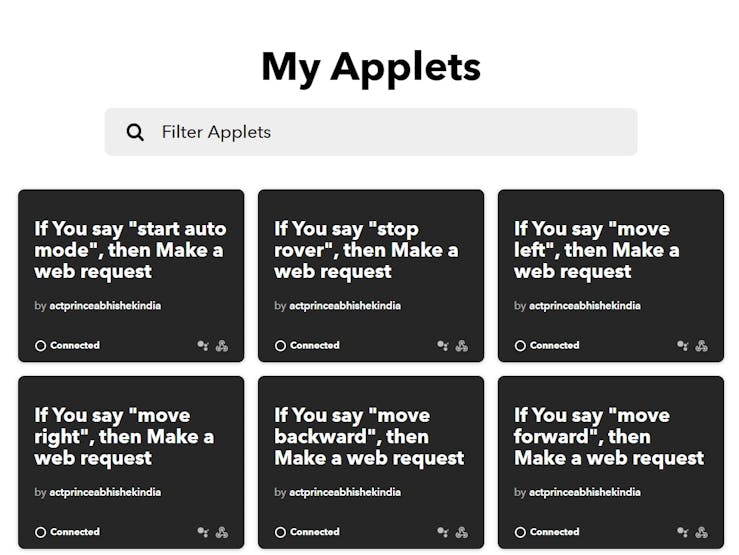Toggle Connected status on "stop rover" applet
The width and height of the screenshot is (739, 555).
point(308,346)
